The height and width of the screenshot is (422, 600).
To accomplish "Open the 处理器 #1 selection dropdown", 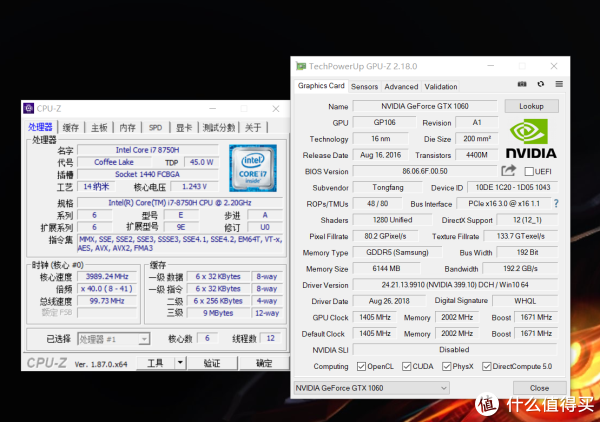I will [x=113, y=339].
